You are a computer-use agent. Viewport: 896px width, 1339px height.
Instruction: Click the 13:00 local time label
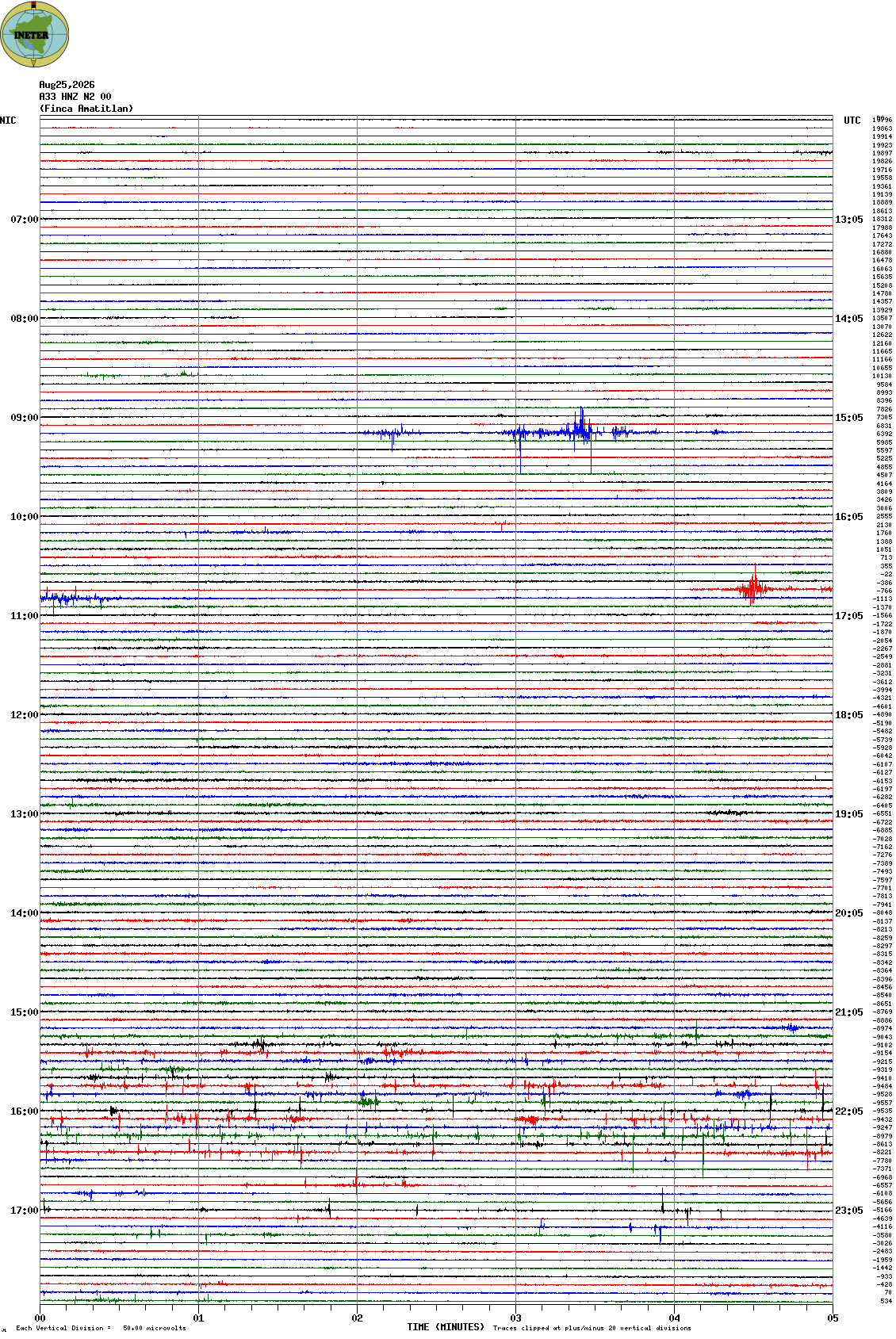(x=24, y=814)
